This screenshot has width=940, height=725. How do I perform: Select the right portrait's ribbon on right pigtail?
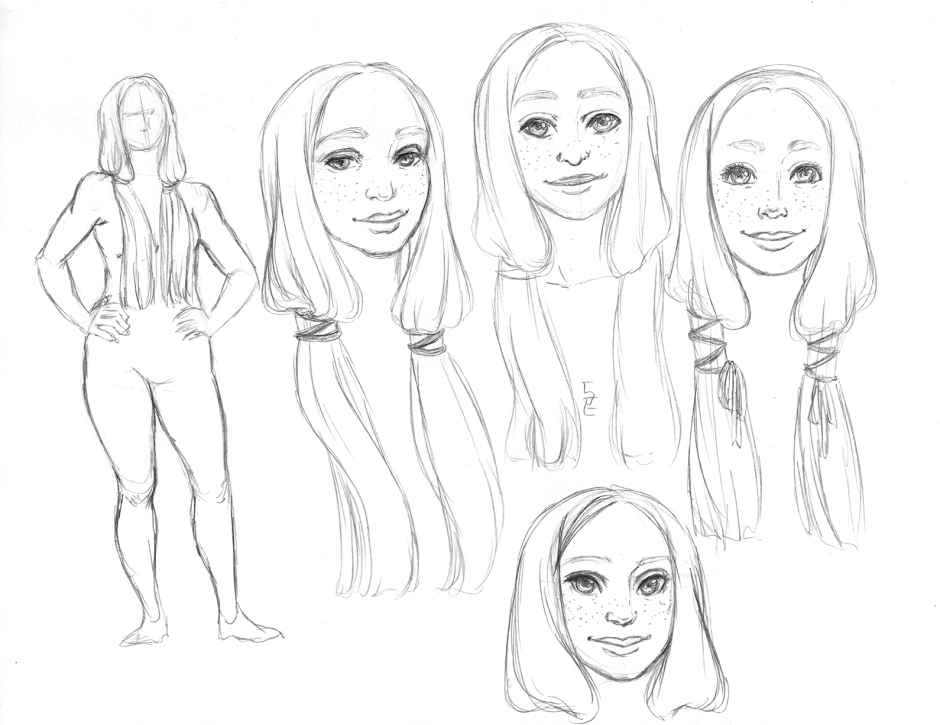pyautogui.click(x=821, y=385)
